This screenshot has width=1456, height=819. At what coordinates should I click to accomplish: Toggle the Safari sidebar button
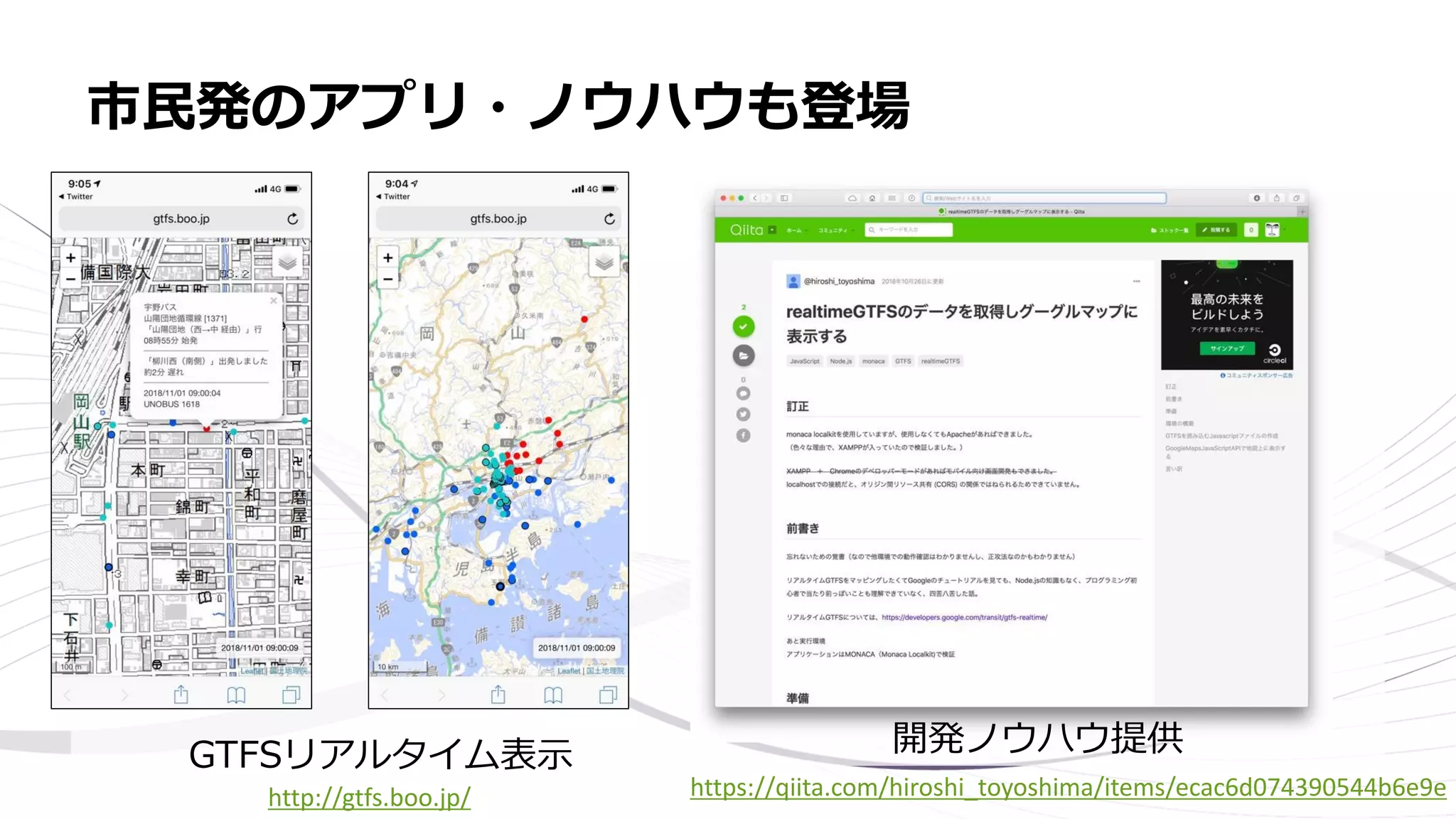[x=783, y=198]
